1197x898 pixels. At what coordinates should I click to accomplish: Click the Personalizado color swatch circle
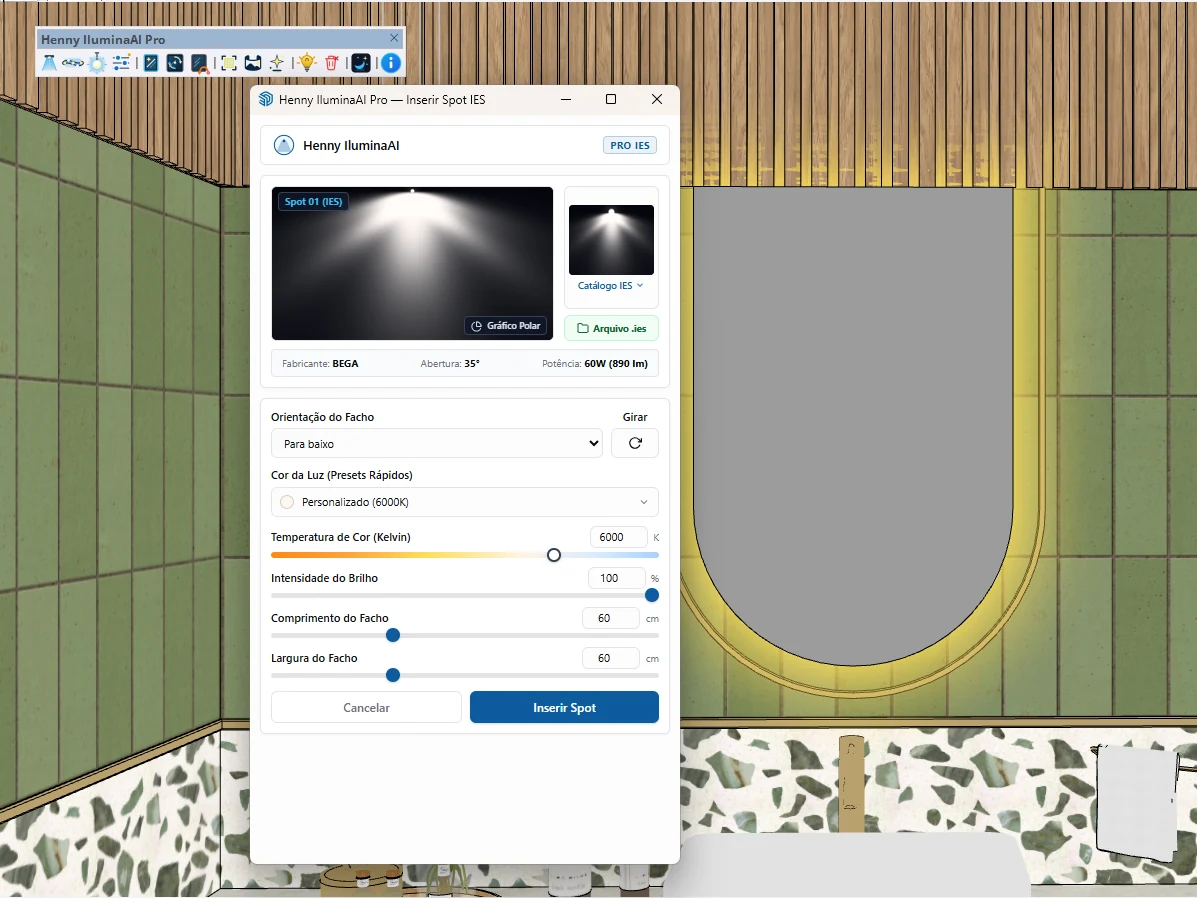tap(287, 502)
